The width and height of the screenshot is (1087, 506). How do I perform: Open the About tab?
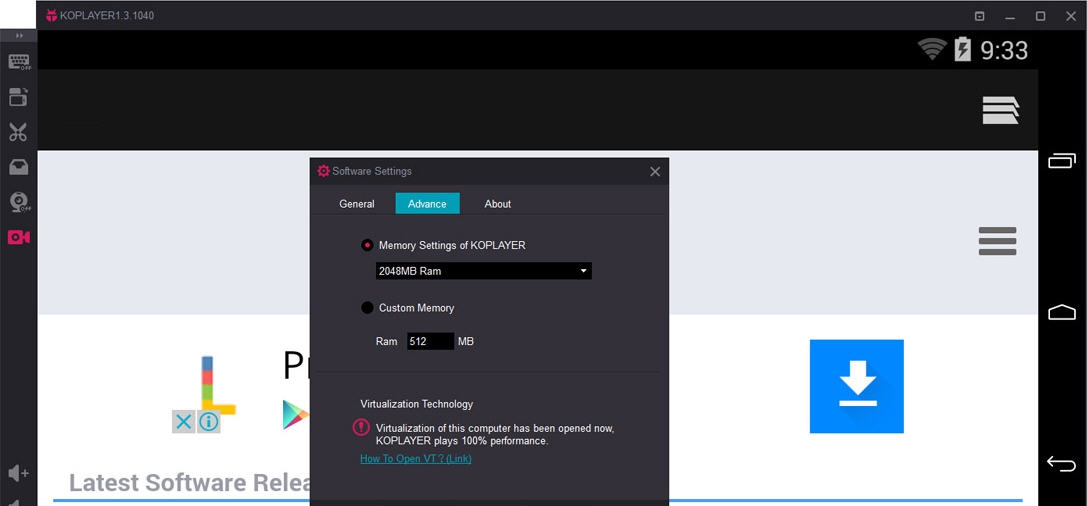pos(498,204)
